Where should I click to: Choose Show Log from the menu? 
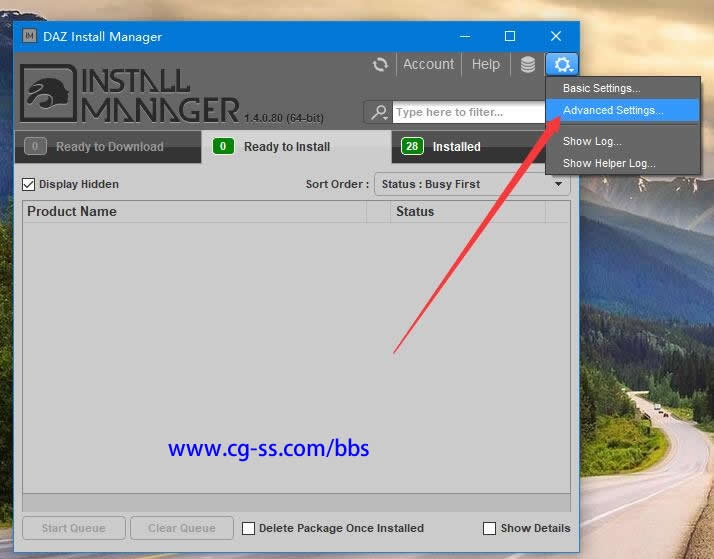[x=592, y=141]
